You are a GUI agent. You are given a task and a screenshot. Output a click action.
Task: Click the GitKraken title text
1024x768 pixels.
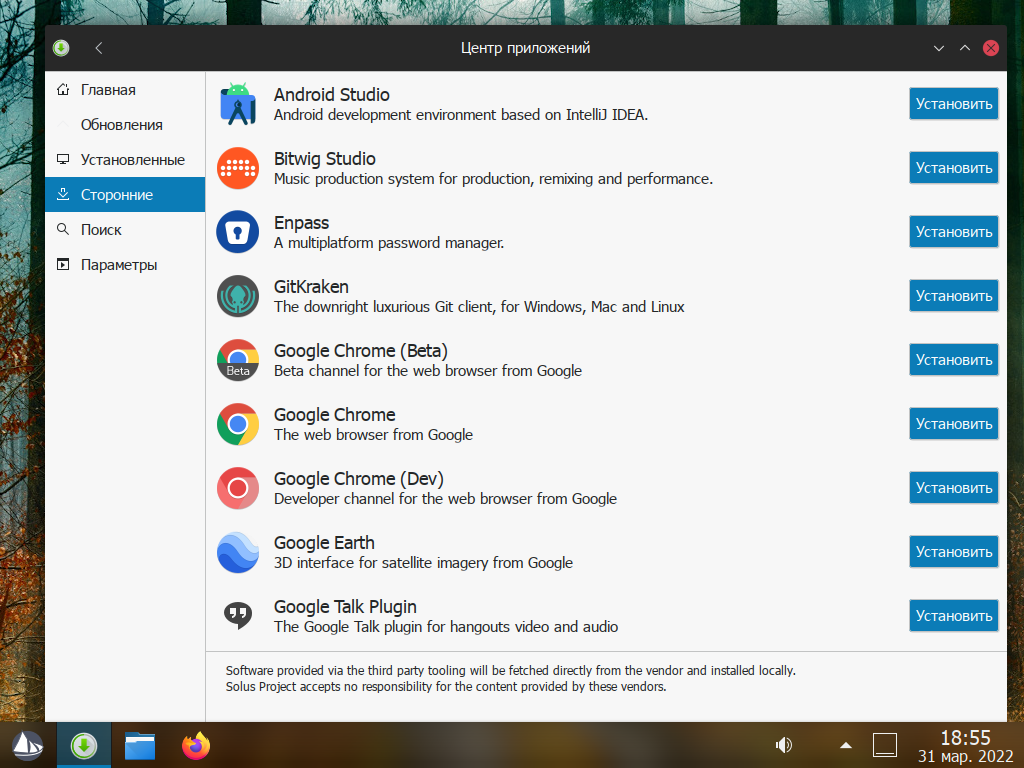tap(311, 287)
